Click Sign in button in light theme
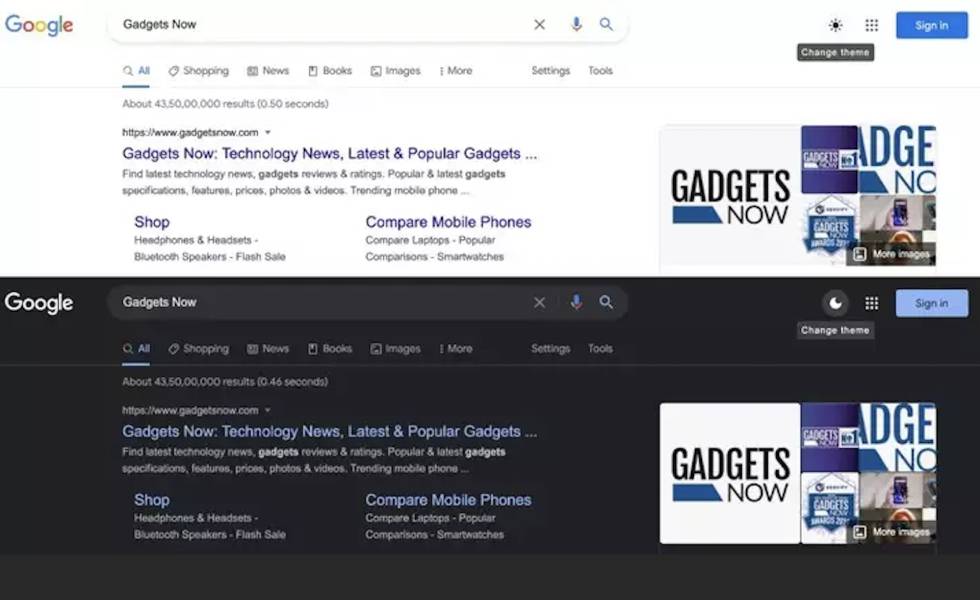 (931, 25)
